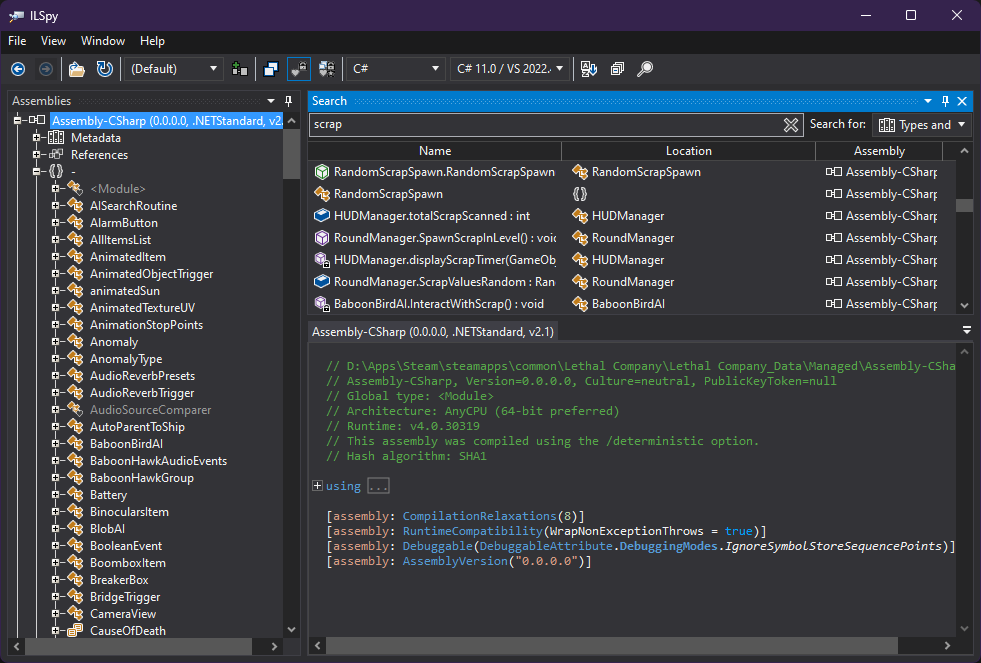
Task: Click the Sort assembly list icon
Action: coord(590,69)
